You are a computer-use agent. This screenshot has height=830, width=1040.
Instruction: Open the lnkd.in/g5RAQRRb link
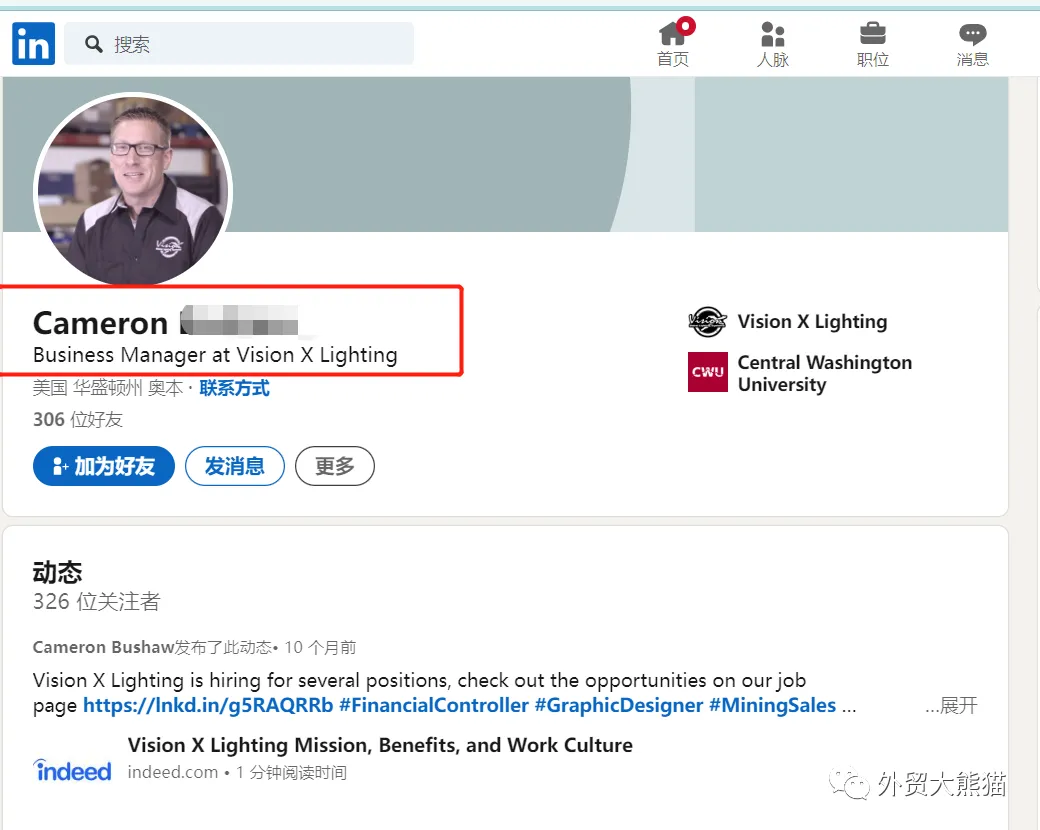click(x=208, y=705)
